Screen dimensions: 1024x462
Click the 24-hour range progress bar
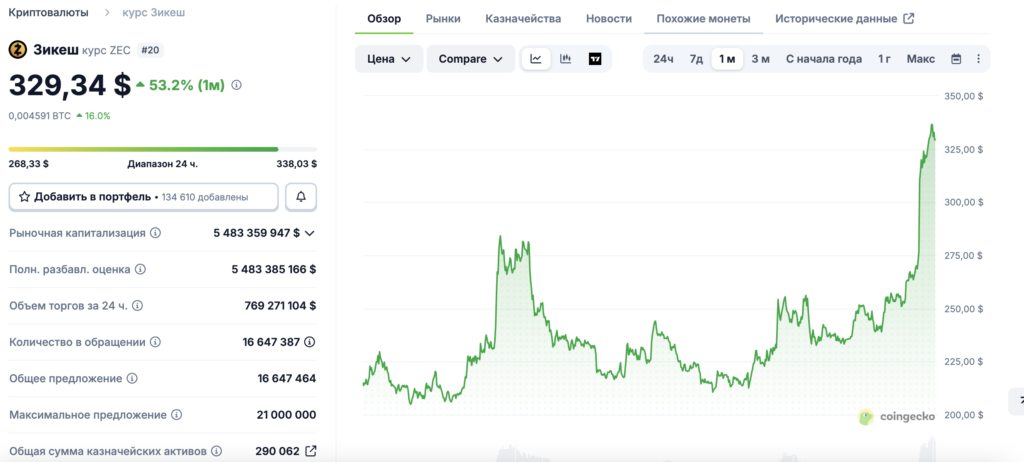pyautogui.click(x=162, y=150)
